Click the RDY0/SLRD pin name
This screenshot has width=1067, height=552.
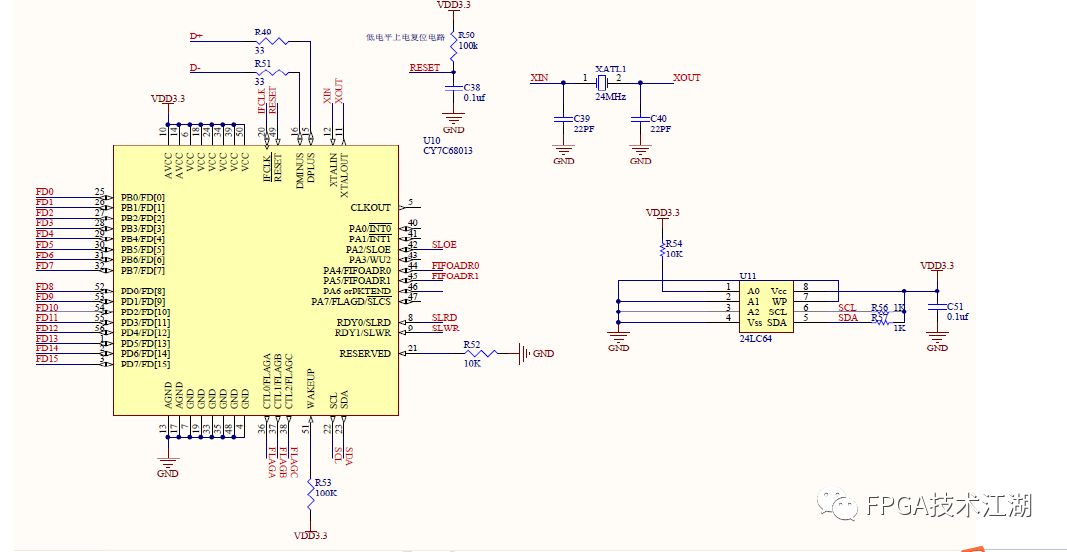click(364, 322)
